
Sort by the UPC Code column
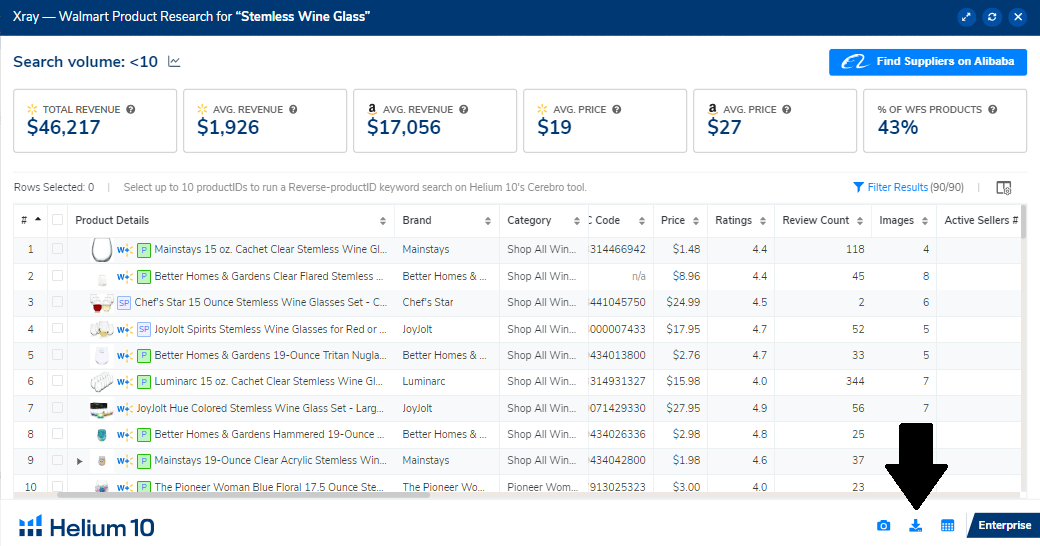coord(641,221)
